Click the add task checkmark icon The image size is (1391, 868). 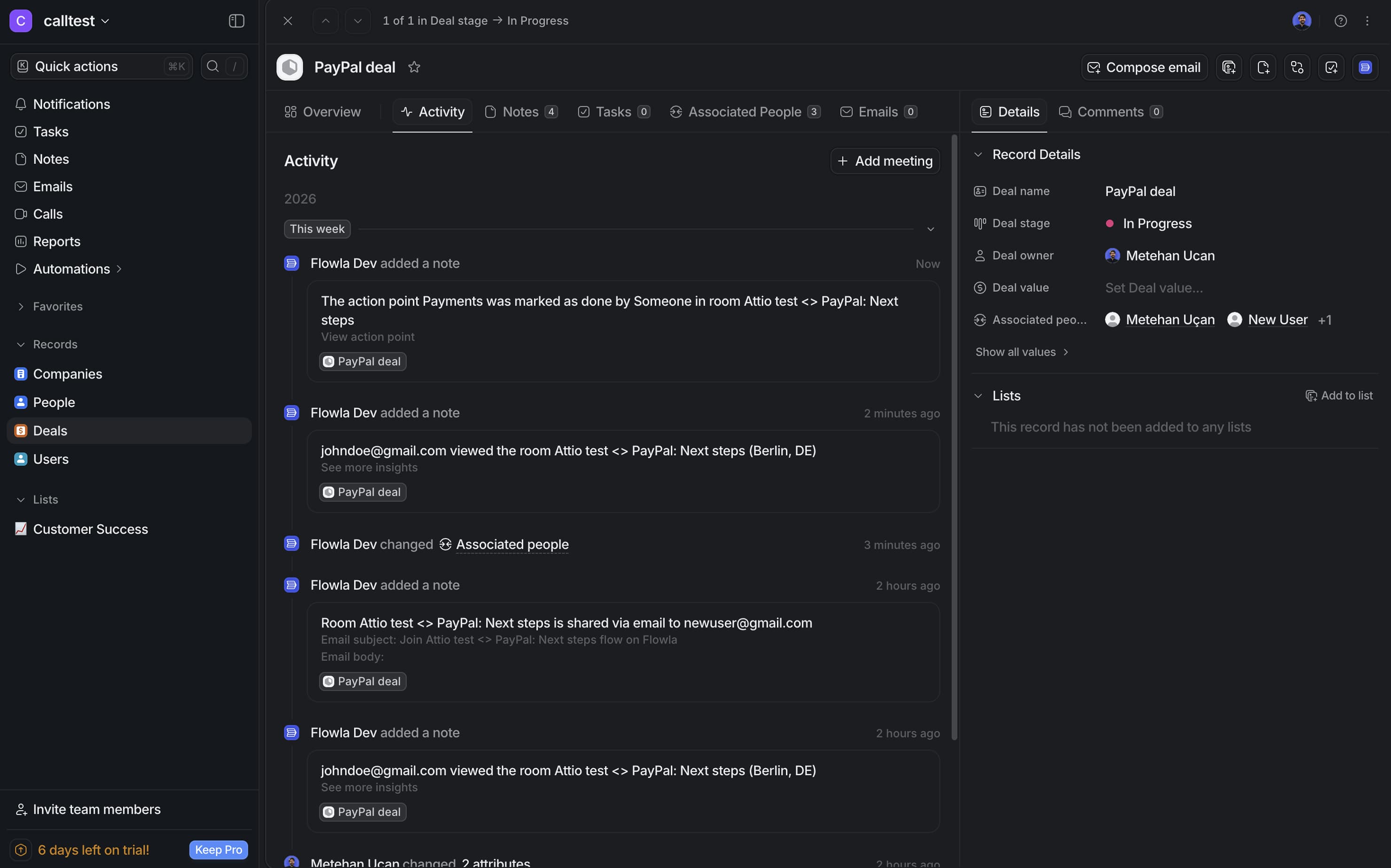(1331, 67)
